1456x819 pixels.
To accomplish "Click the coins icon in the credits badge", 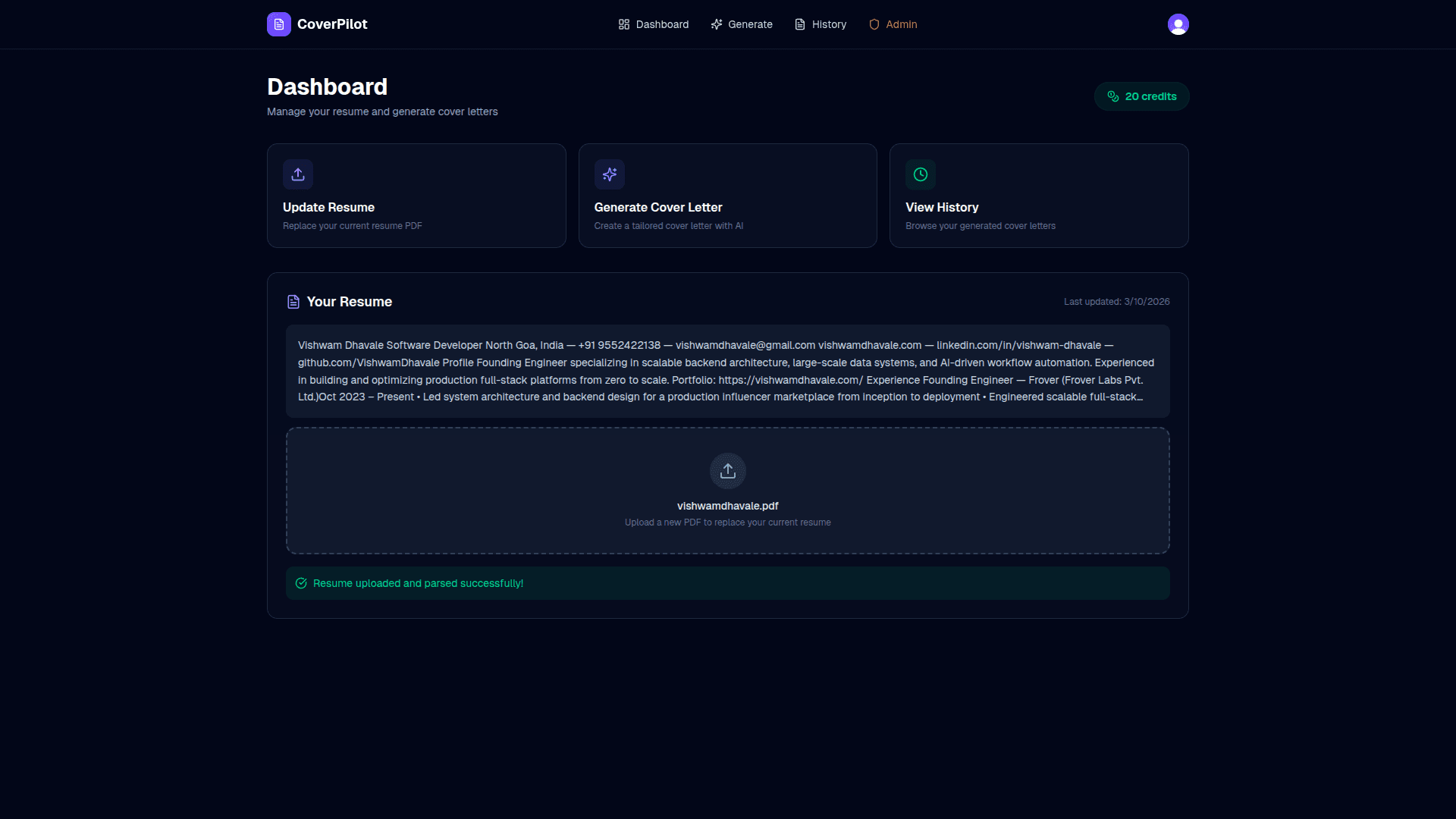I will point(1113,96).
